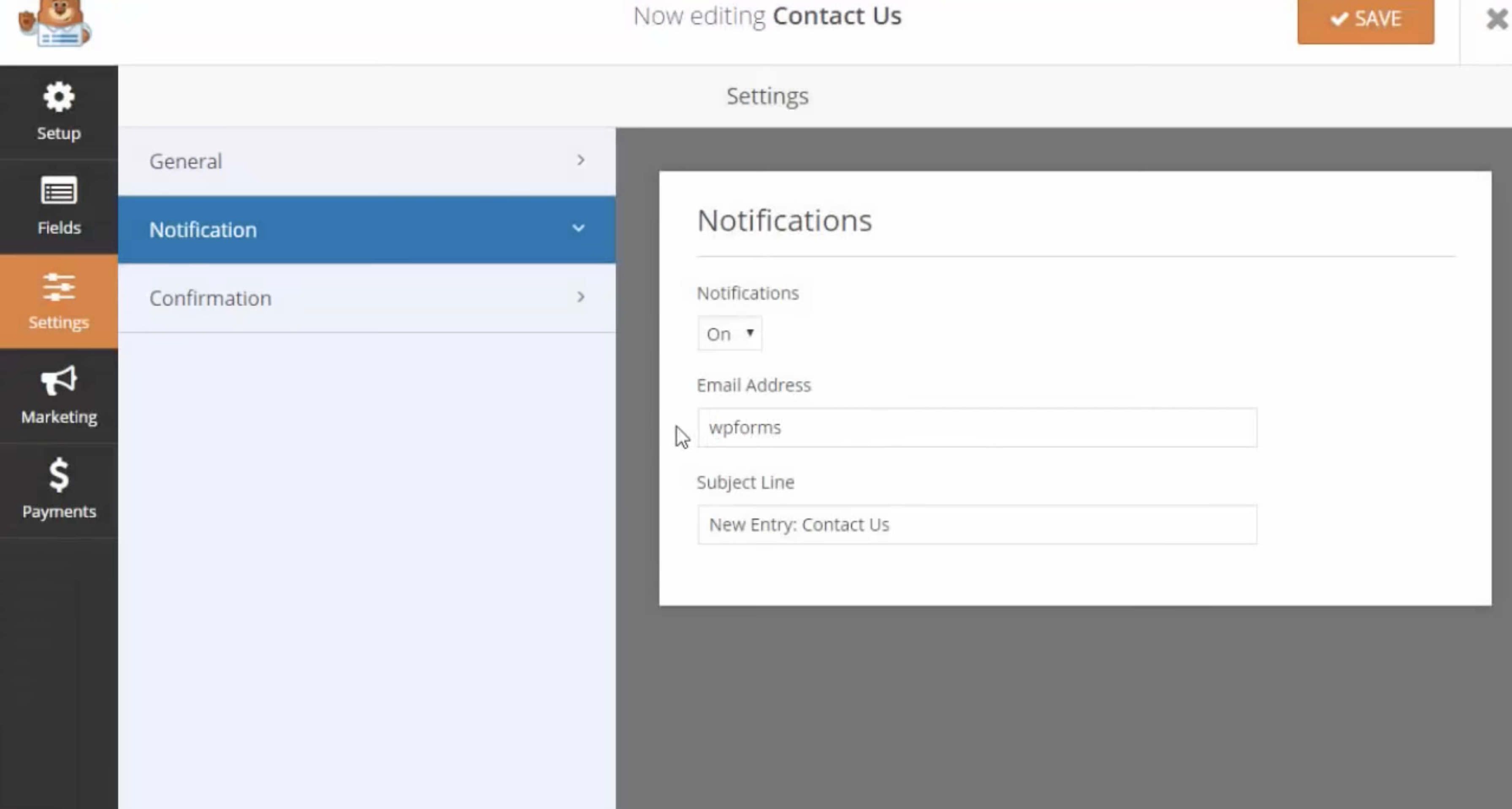Open the Notifications On dropdown
This screenshot has height=809, width=1512.
729,334
